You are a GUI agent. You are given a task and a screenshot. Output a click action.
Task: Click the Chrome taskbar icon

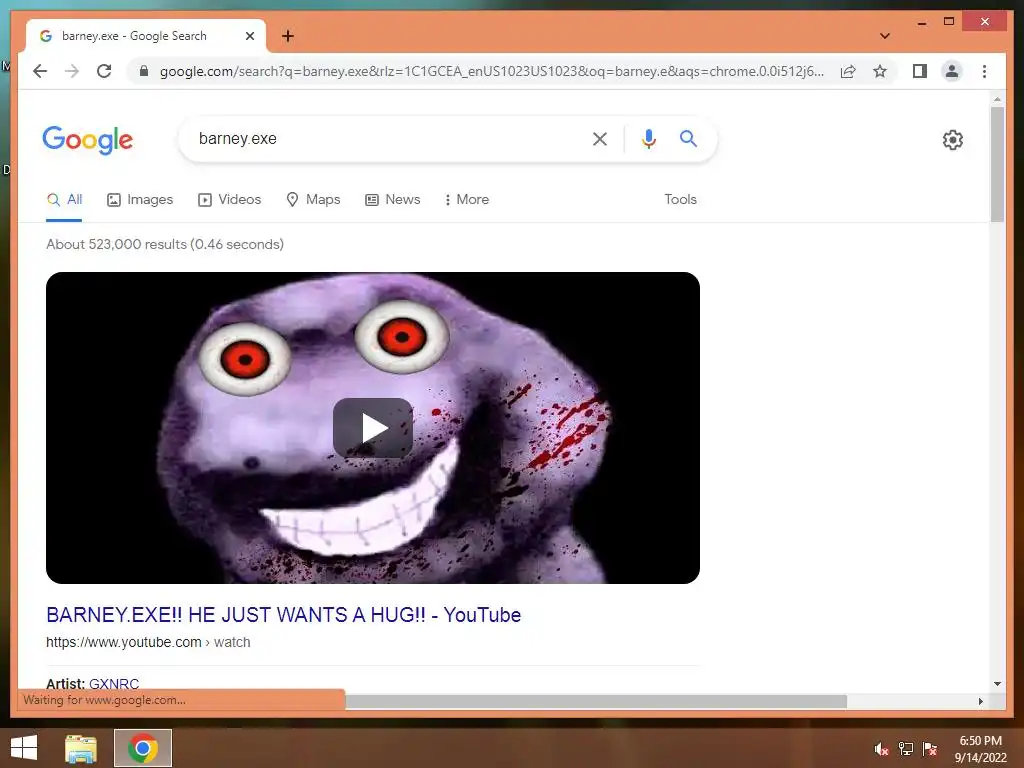coord(143,748)
